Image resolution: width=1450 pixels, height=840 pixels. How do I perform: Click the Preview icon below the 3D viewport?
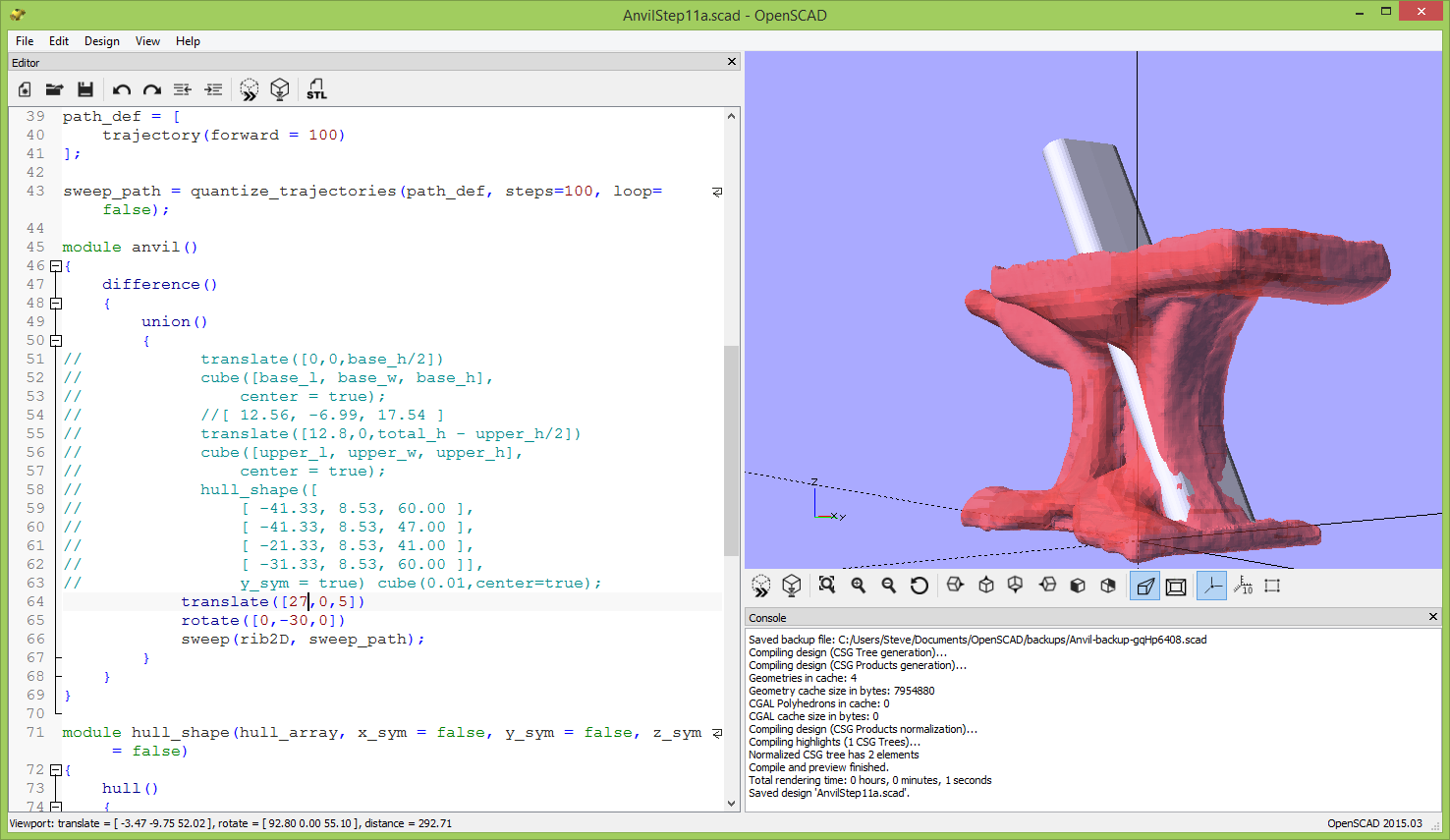coord(761,586)
